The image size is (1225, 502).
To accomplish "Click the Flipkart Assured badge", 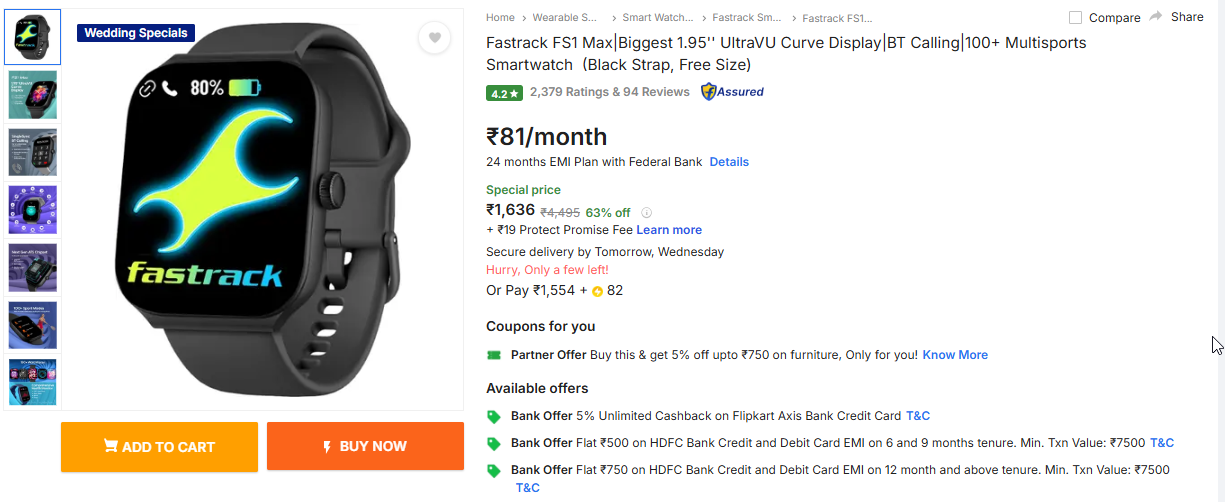I will (732, 92).
